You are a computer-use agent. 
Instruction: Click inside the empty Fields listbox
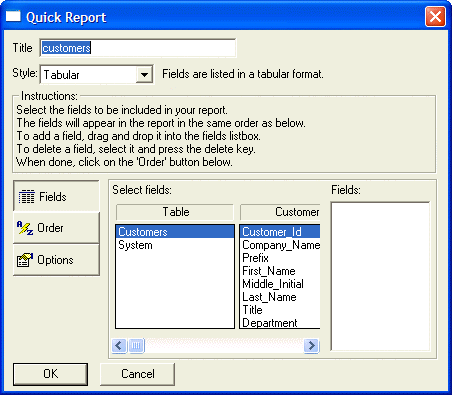[x=380, y=276]
